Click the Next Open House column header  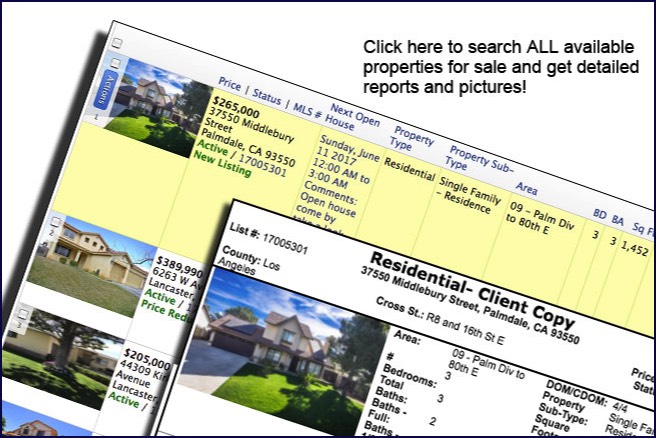pos(351,118)
